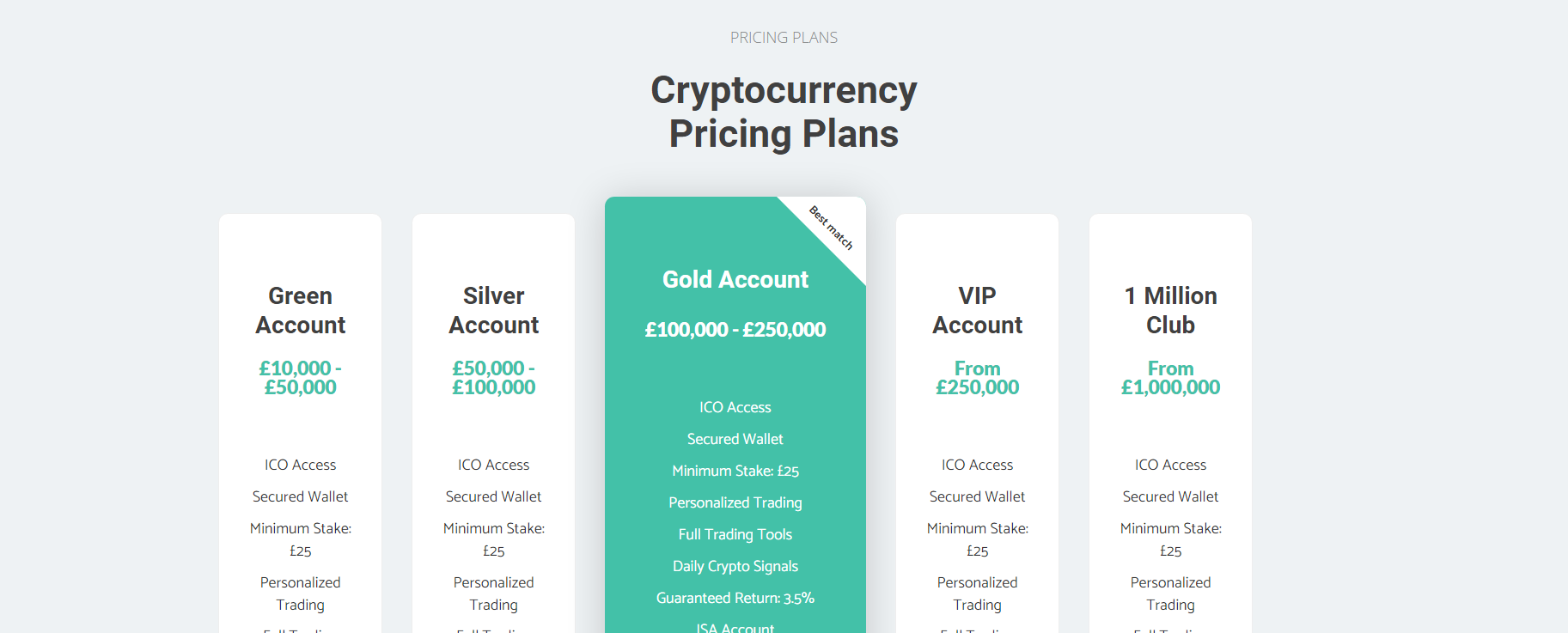The image size is (1568, 633).
Task: Click the £100,000 - £250,000 Gold price
Action: tap(735, 330)
